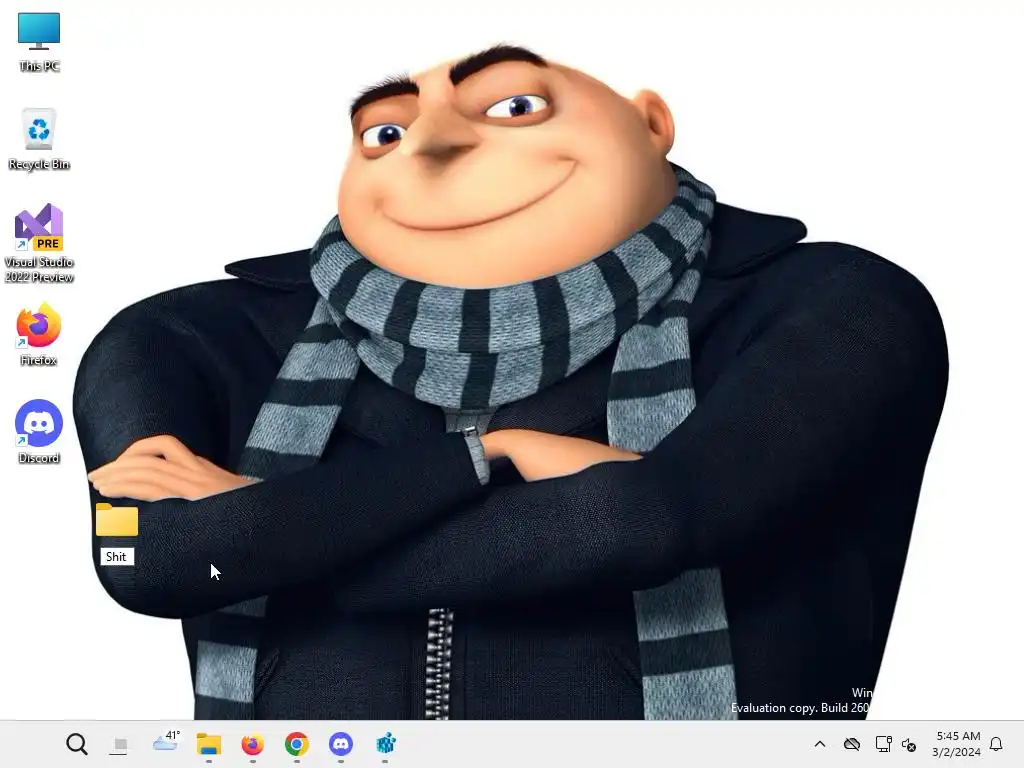Select the Firefox desktop shortcut
Screen dimensions: 1024x768
click(x=39, y=334)
